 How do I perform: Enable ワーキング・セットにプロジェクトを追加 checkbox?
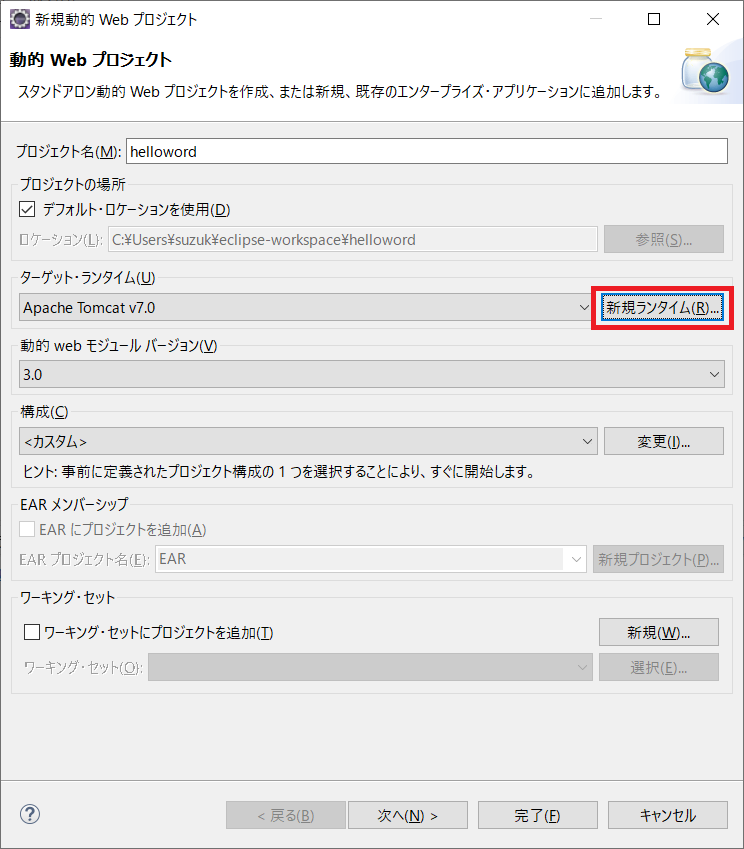(x=32, y=632)
